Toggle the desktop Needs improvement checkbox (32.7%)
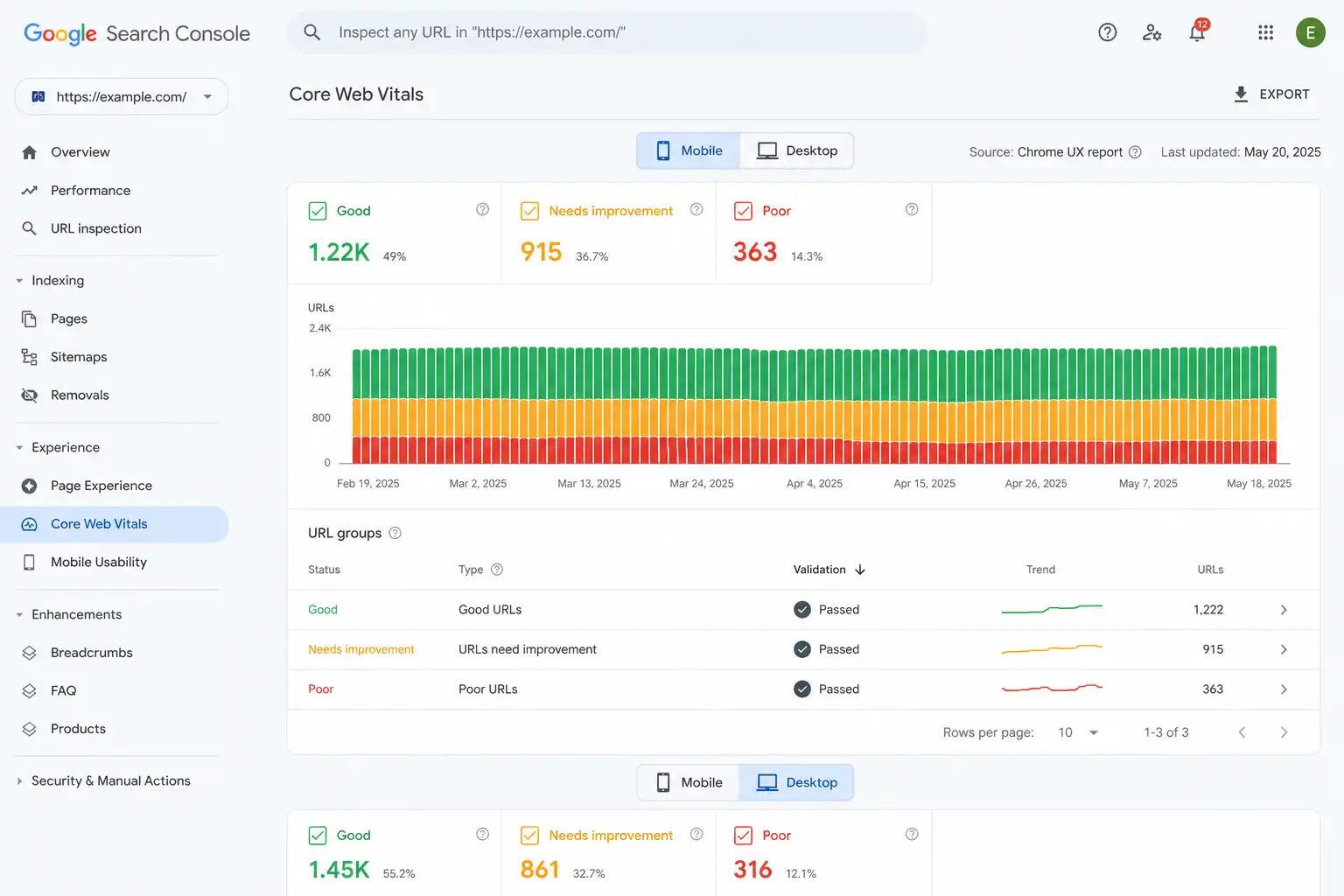The image size is (1344, 896). (x=529, y=836)
